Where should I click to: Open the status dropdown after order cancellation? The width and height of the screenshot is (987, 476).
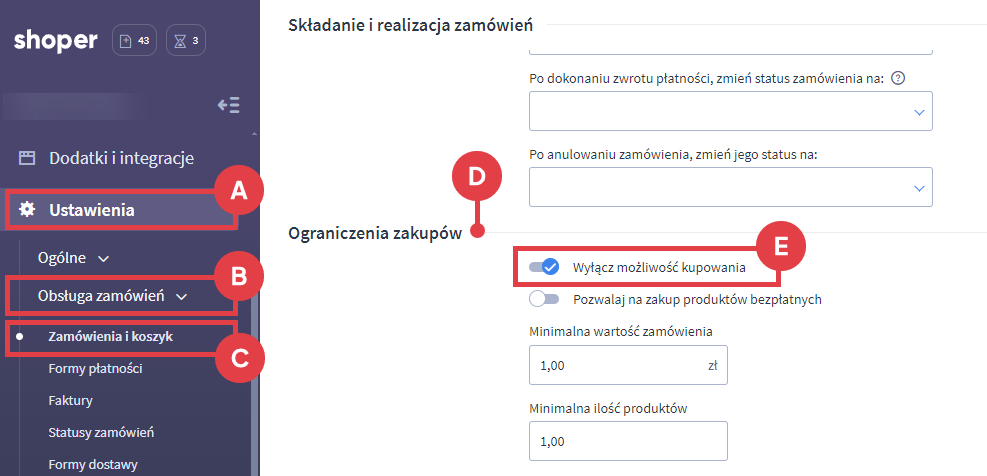[730, 187]
